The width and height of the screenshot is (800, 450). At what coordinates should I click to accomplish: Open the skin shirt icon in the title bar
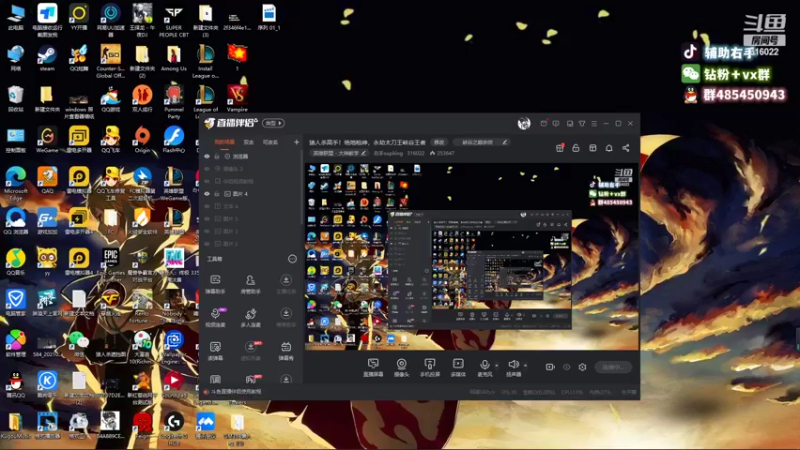point(582,123)
